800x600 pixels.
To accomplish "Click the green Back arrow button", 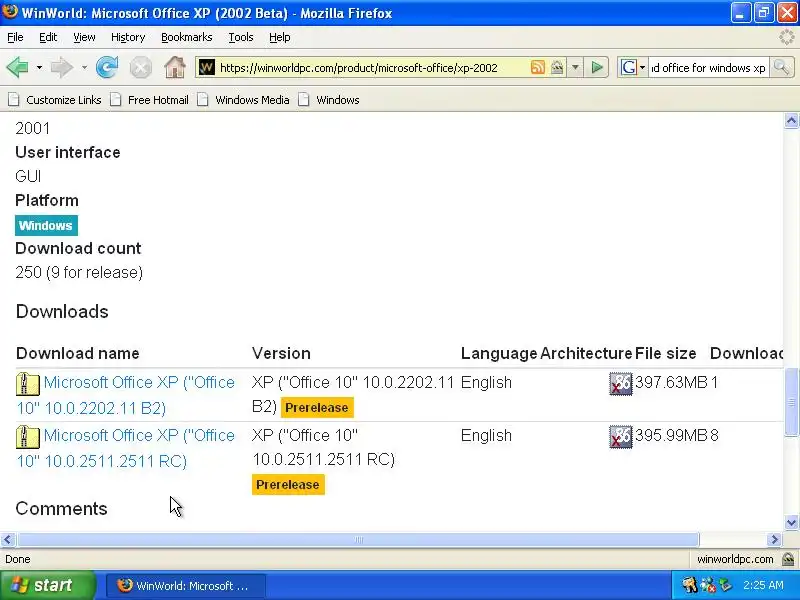I will click(x=18, y=67).
